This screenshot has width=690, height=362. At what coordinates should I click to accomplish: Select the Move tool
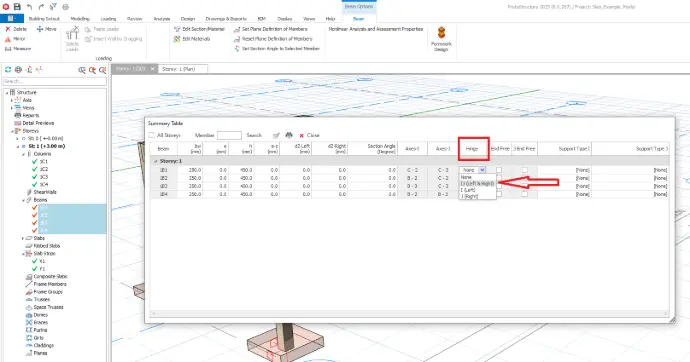(x=47, y=29)
